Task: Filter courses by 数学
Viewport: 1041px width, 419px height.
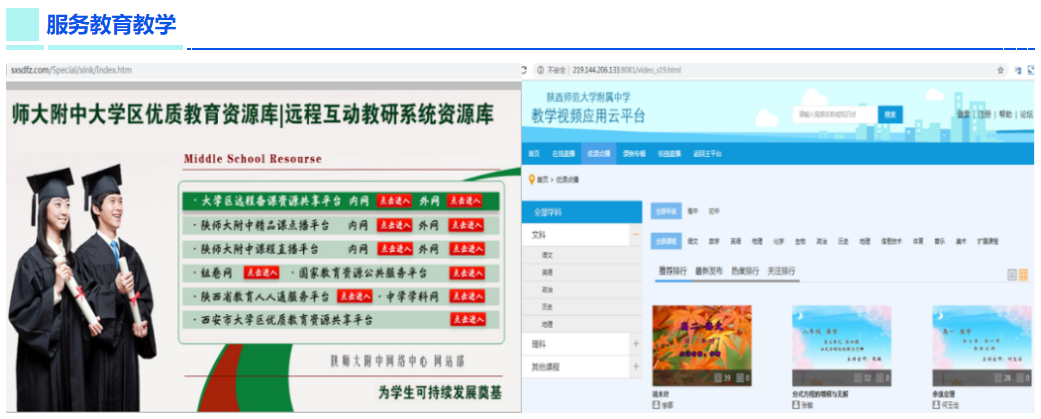Action: tap(714, 242)
